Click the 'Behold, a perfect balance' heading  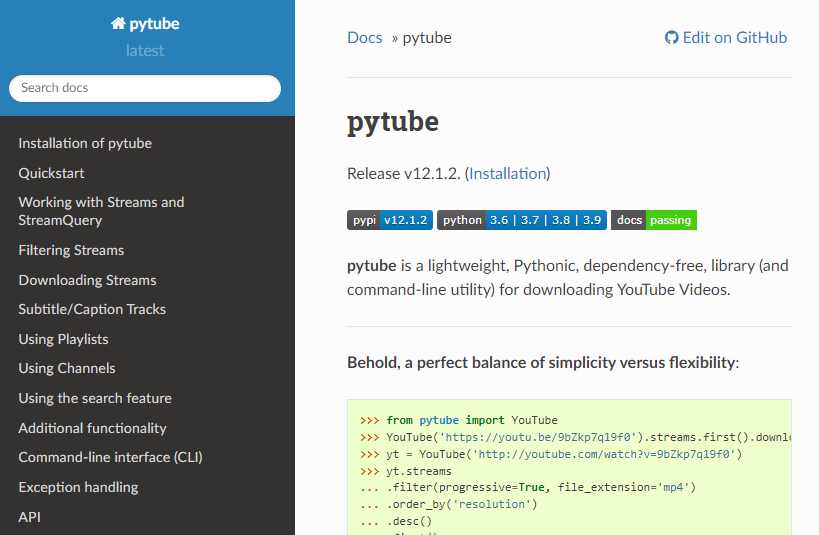pyautogui.click(x=543, y=363)
